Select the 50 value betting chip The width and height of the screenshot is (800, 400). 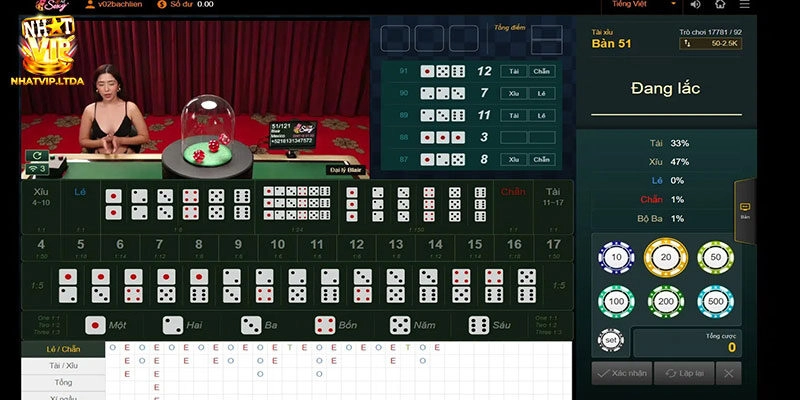(714, 258)
